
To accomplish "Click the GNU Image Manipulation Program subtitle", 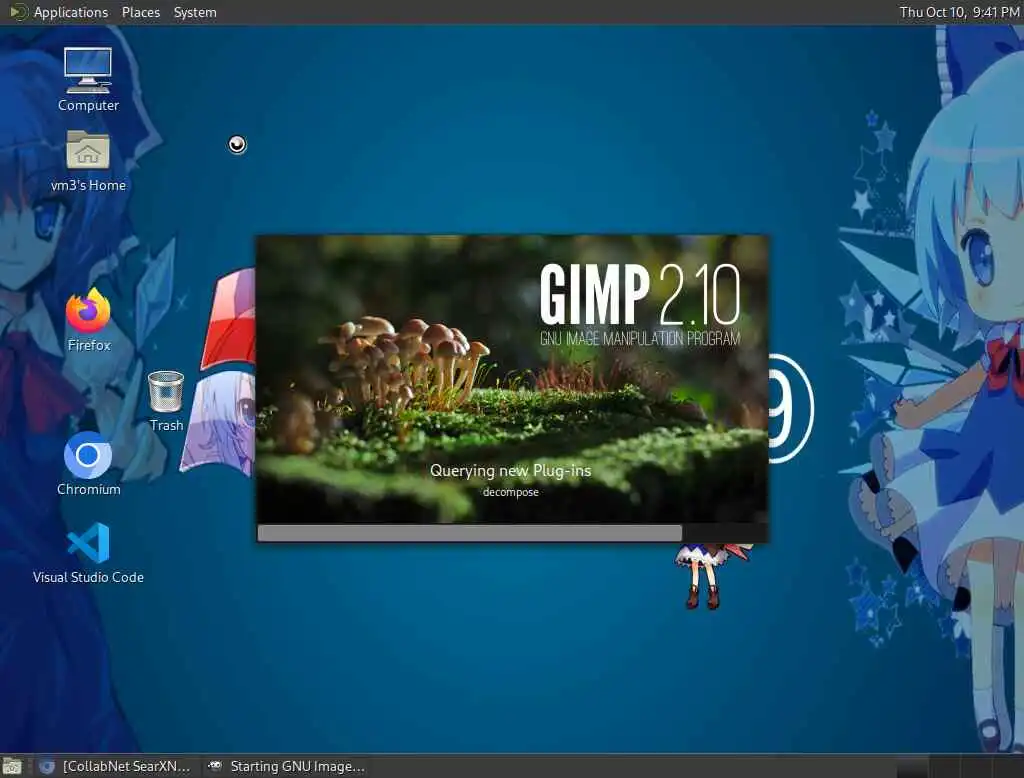I will pos(640,338).
